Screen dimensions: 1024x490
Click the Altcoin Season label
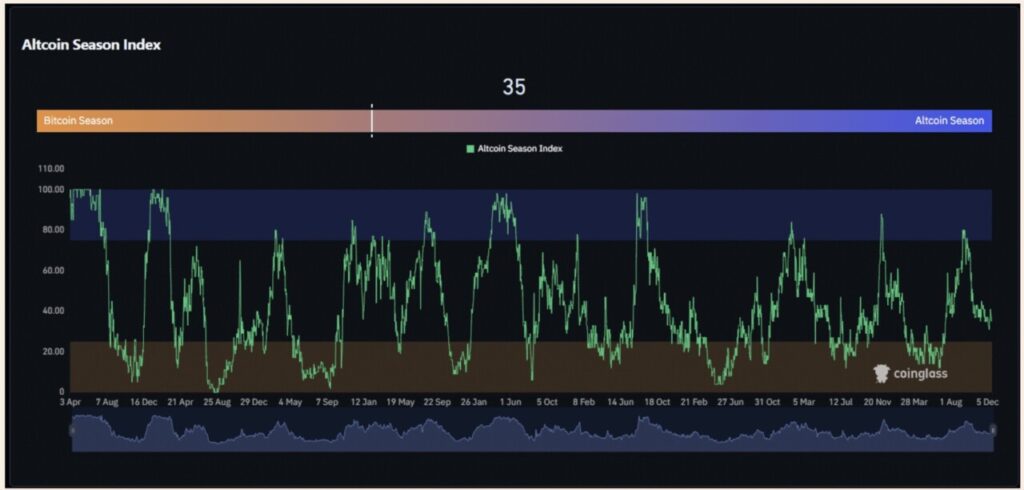[x=949, y=121]
